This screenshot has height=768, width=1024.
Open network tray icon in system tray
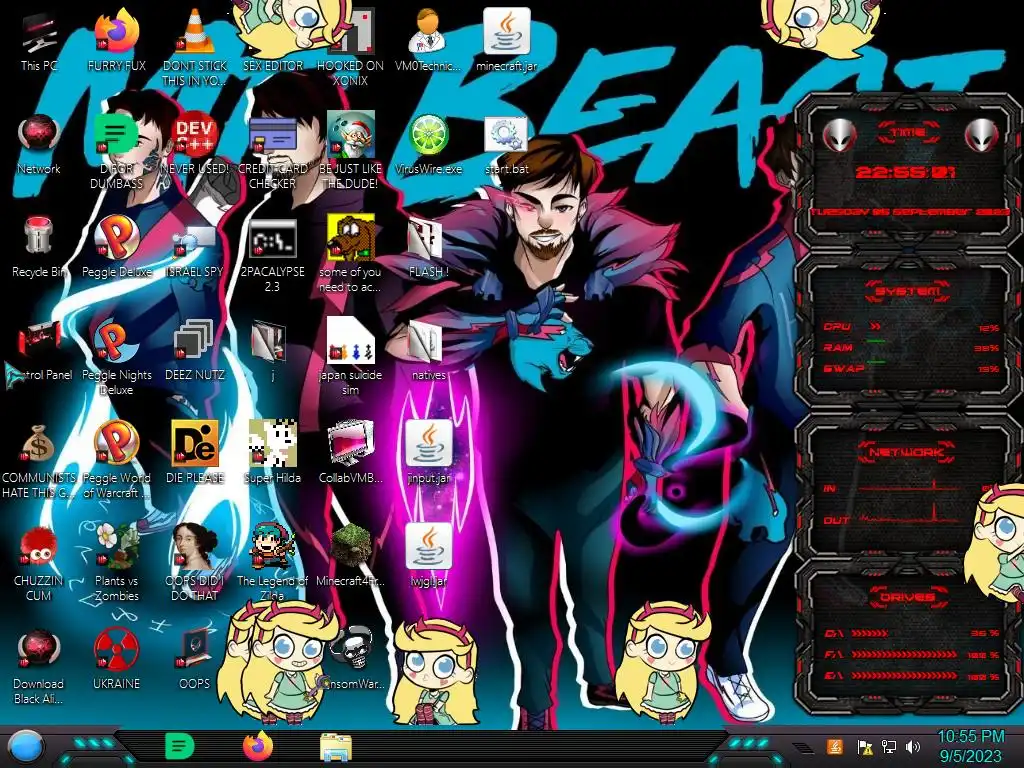[x=889, y=746]
